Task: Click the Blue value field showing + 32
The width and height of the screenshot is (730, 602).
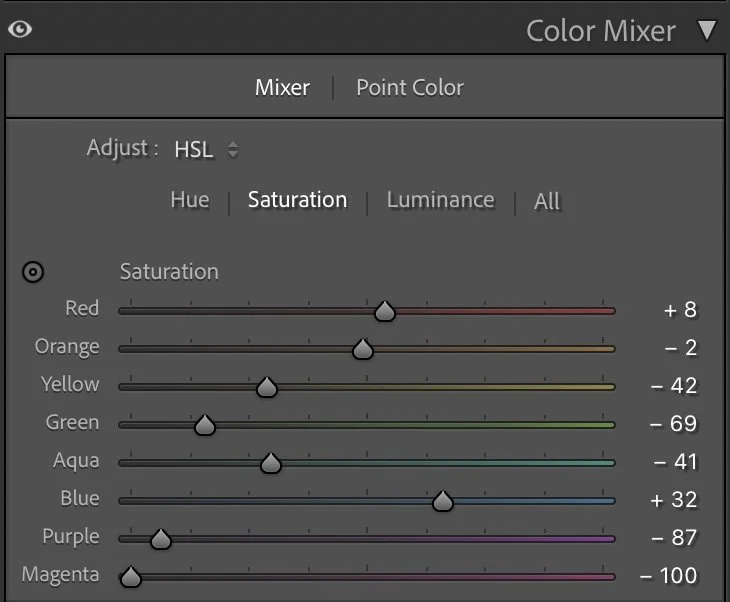Action: [674, 500]
